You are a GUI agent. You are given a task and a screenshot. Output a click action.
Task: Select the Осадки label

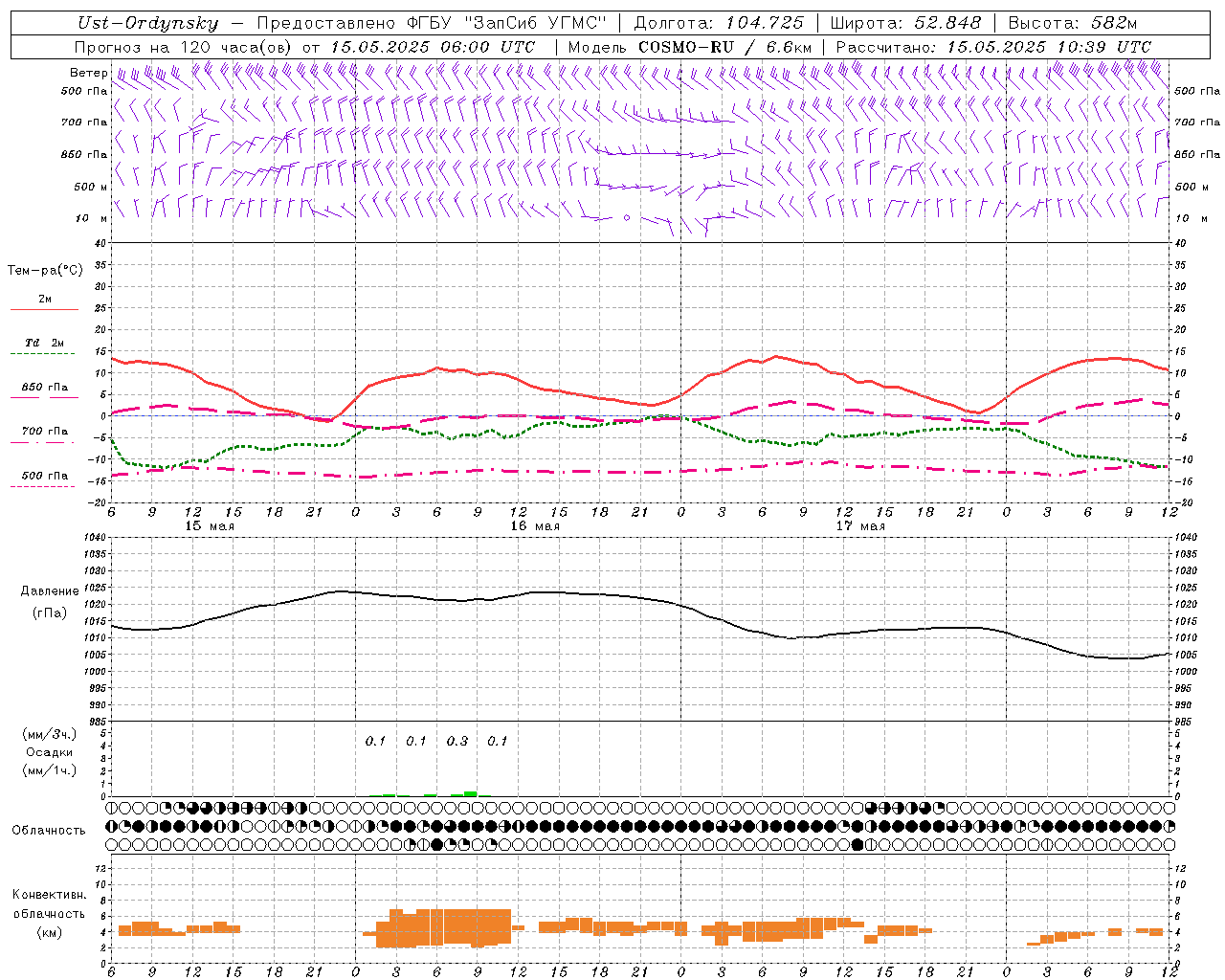50,752
